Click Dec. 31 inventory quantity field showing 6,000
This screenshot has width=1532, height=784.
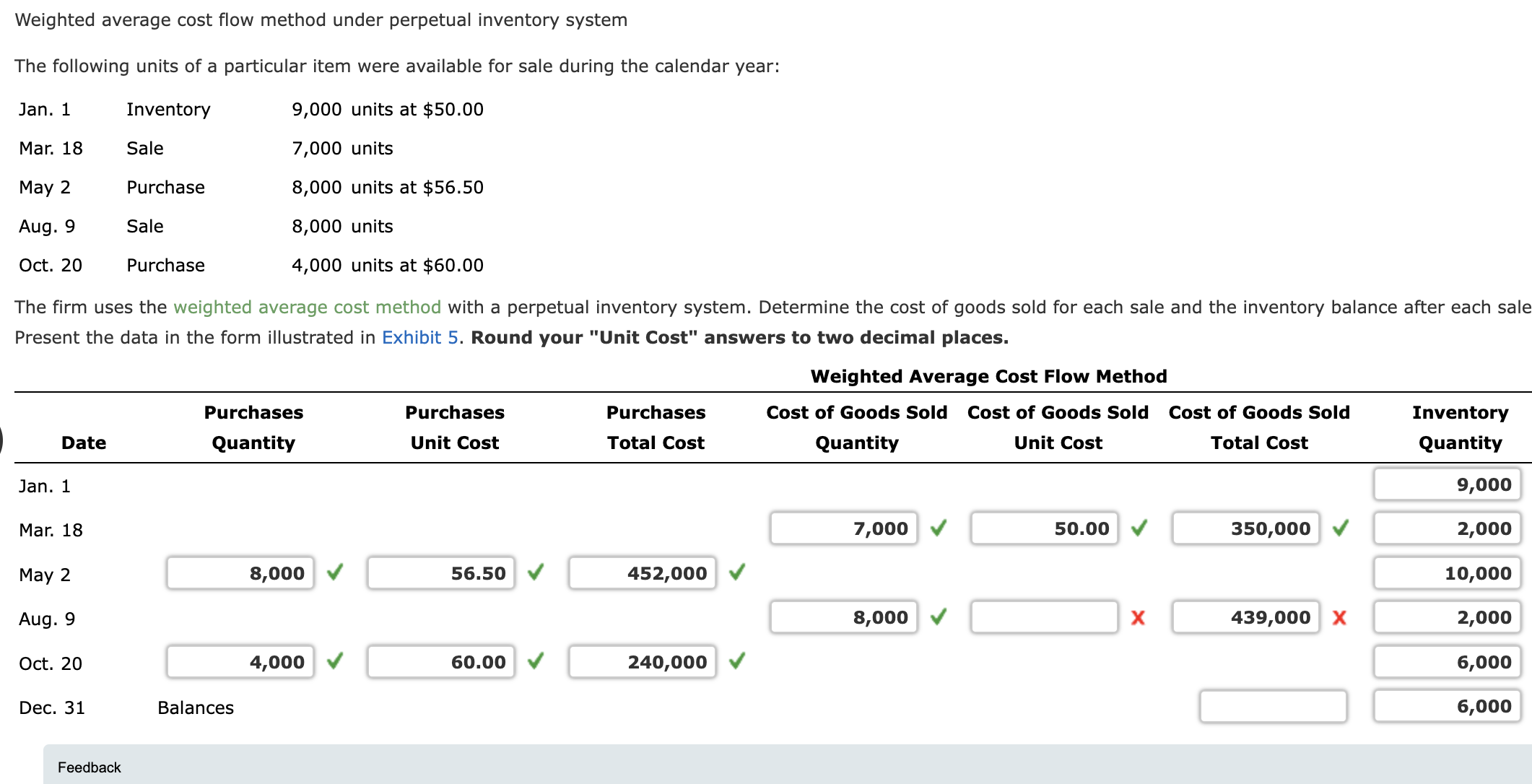point(1447,707)
